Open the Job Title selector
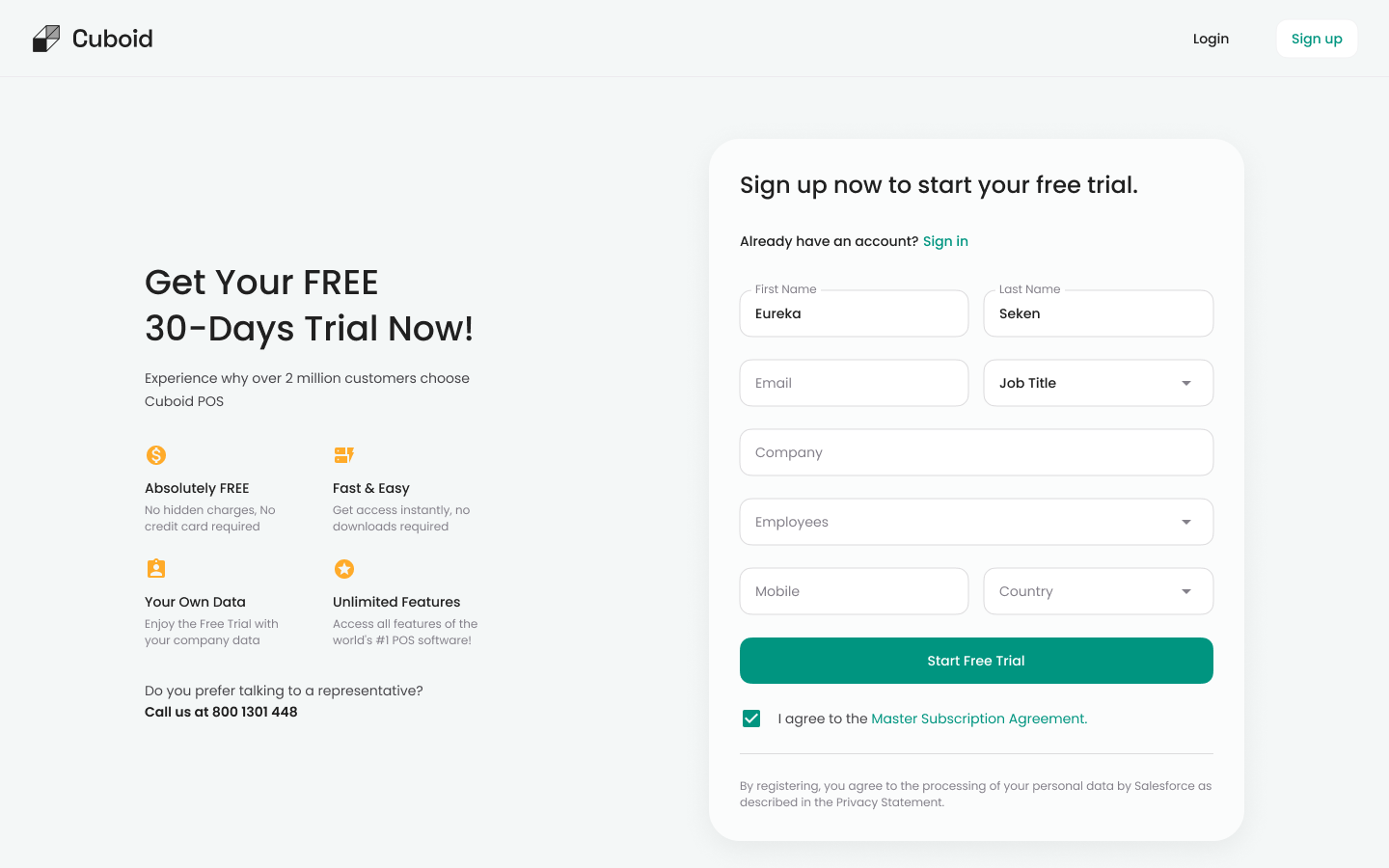1389x868 pixels. pyautogui.click(x=1099, y=383)
